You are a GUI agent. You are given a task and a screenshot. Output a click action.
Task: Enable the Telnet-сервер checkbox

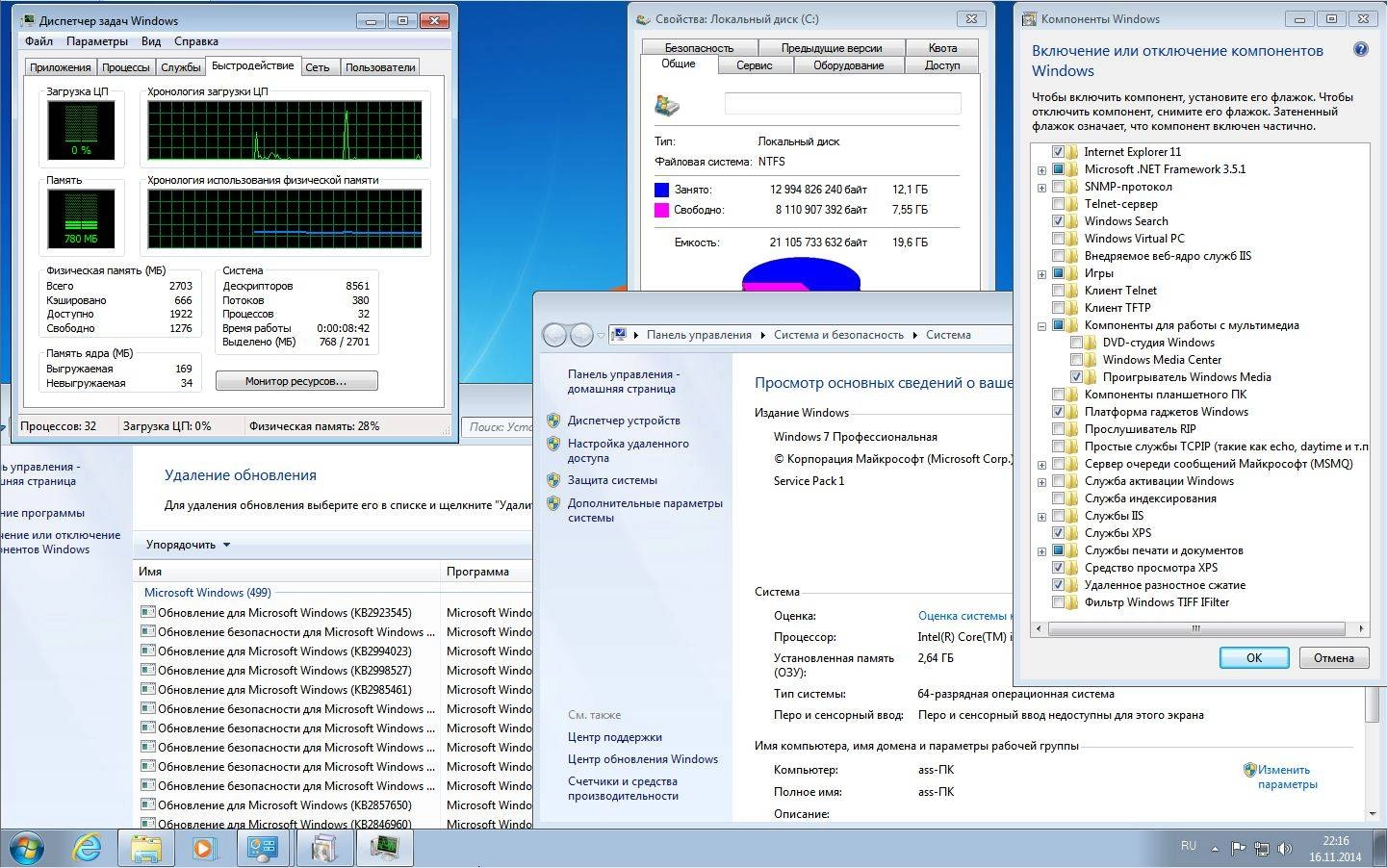[1058, 204]
